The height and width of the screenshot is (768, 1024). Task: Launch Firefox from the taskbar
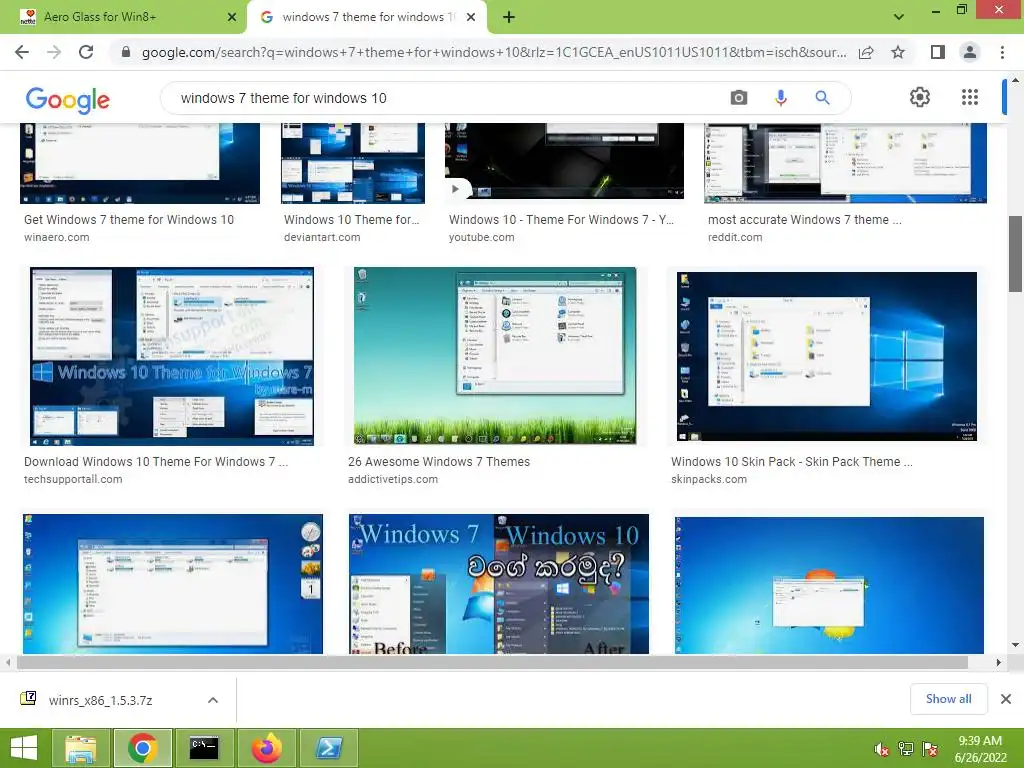click(x=266, y=748)
